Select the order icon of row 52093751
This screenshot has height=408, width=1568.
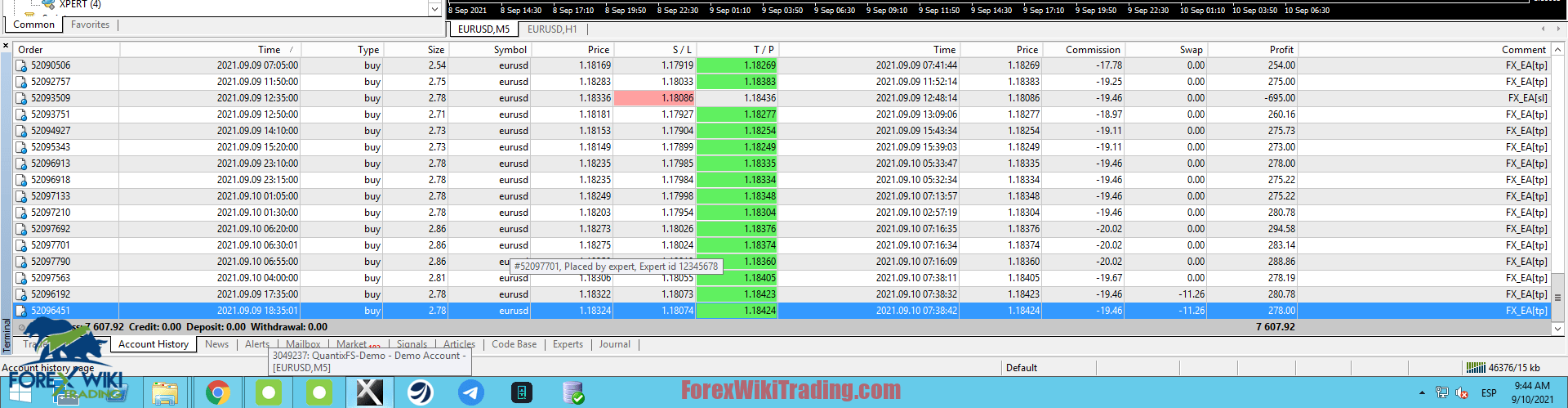tap(21, 114)
